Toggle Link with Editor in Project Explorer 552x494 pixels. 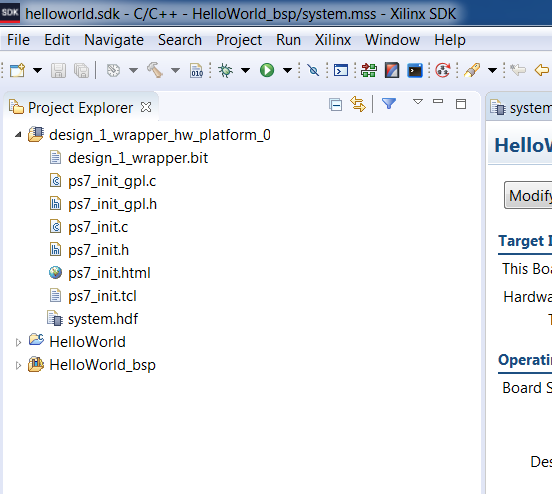(x=358, y=104)
